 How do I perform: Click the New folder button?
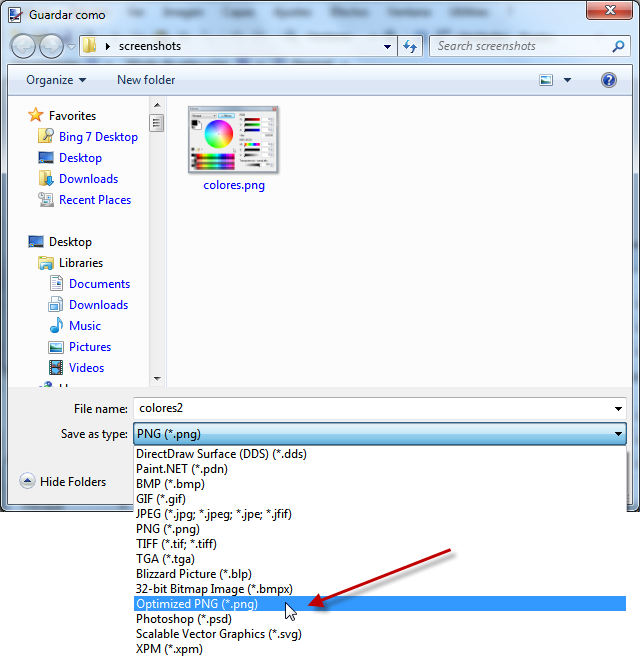pyautogui.click(x=146, y=80)
